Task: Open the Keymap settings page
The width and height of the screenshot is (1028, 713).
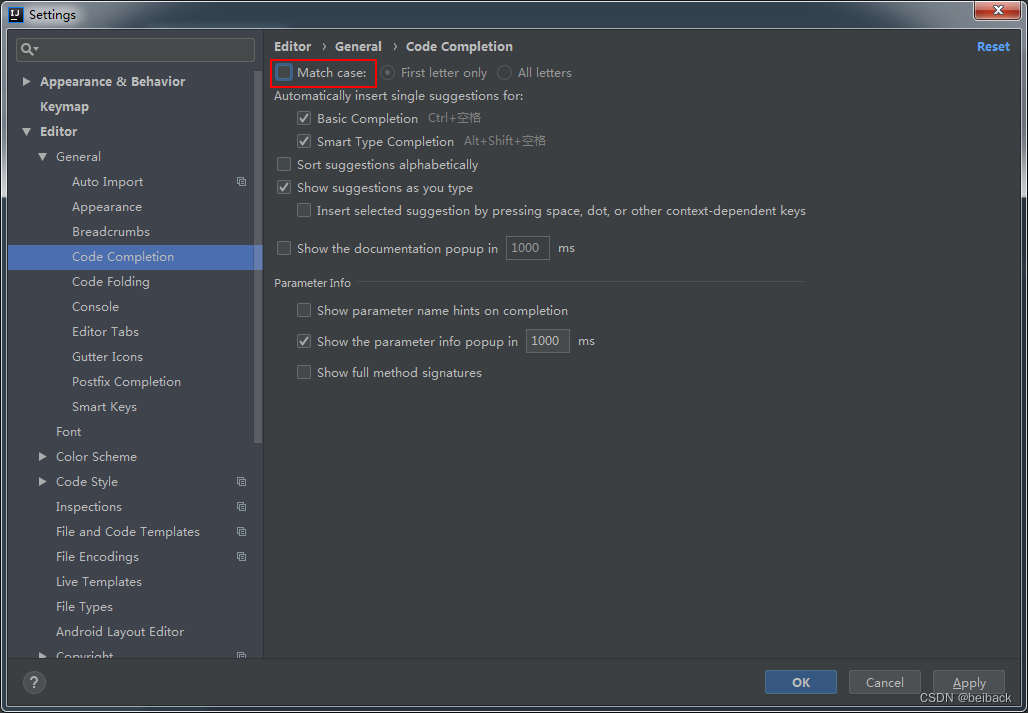Action: (x=64, y=107)
